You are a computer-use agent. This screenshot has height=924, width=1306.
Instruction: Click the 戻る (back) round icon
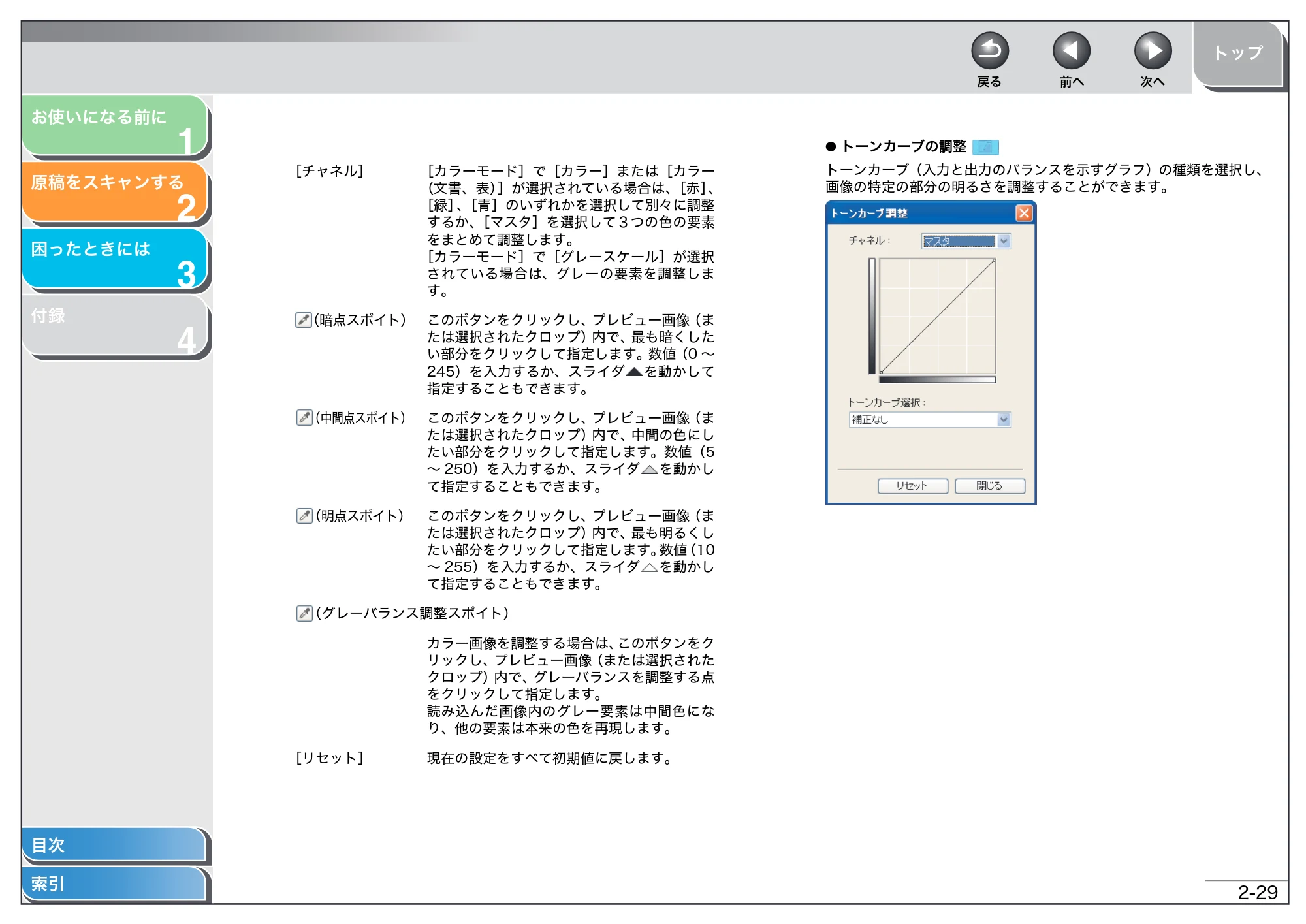(x=989, y=51)
